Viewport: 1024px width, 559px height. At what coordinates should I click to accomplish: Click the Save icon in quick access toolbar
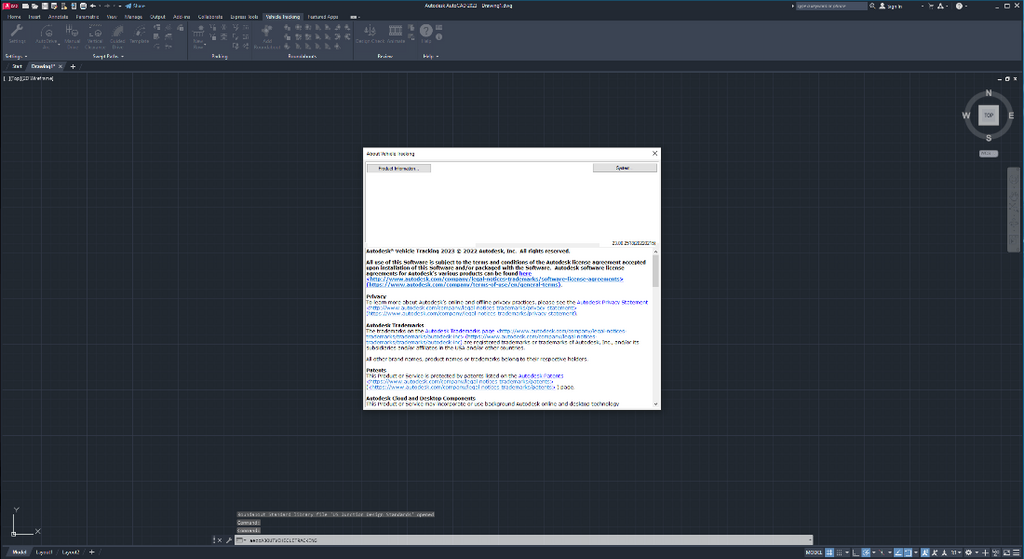44,6
